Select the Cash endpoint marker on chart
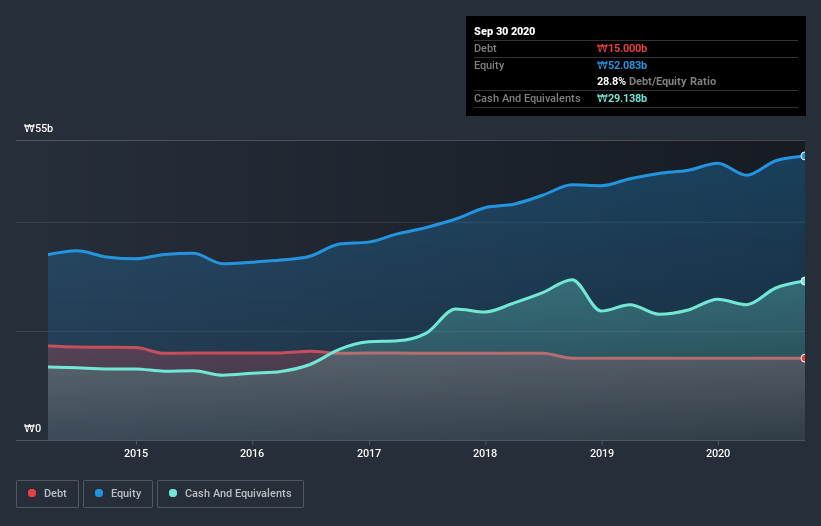This screenshot has height=526, width=821. pos(804,281)
